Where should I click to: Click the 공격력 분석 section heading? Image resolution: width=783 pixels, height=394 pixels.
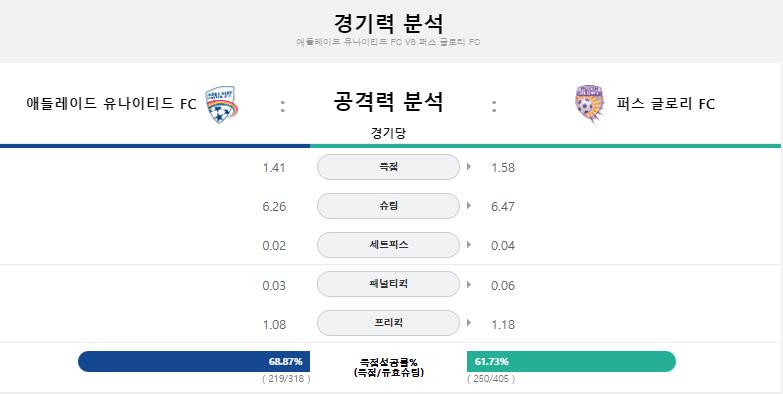point(388,101)
